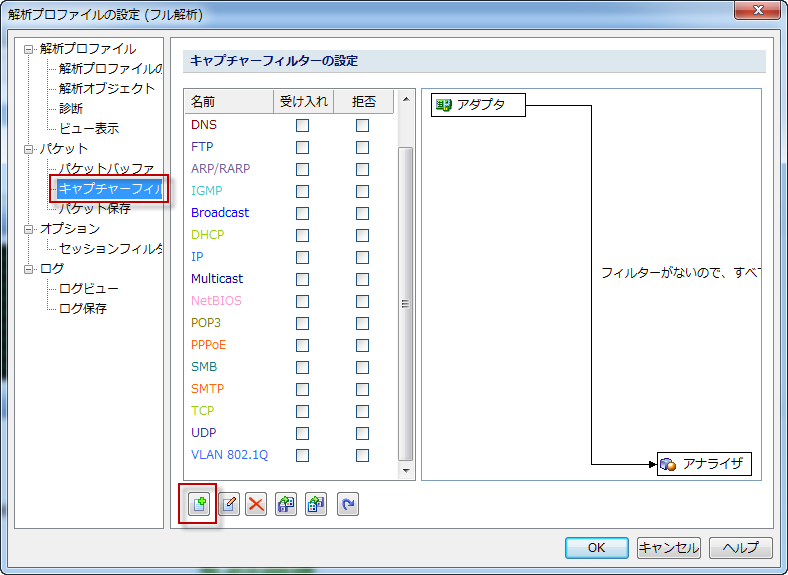Viewport: 788px width, 575px height.
Task: Check the 拒否 checkbox for TCP
Action: 362,411
